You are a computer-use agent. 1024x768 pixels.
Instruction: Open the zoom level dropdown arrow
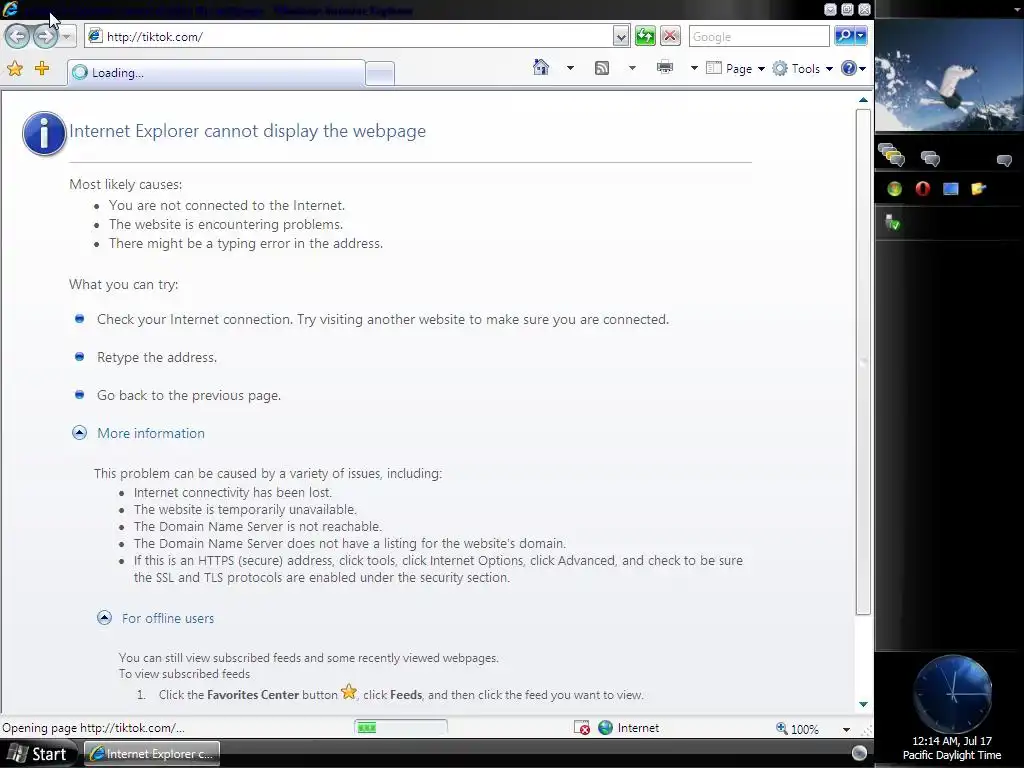[x=846, y=729]
